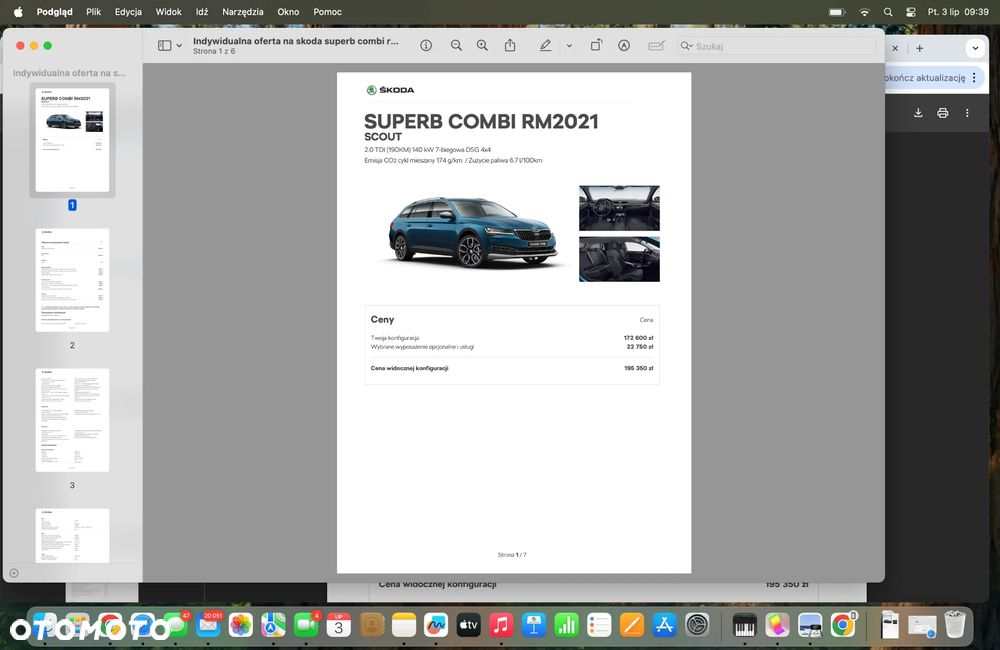This screenshot has width=1000, height=650.
Task: Download the PDF in Chrome viewer
Action: click(x=918, y=113)
